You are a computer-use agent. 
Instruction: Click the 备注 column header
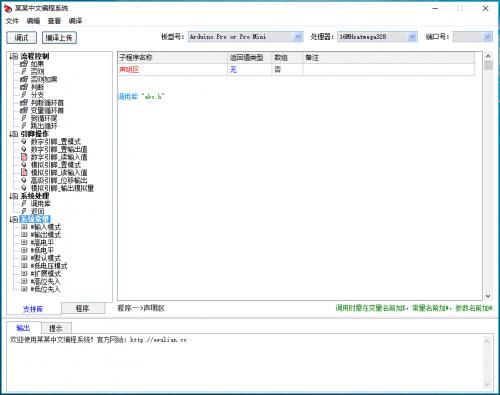[389, 57]
